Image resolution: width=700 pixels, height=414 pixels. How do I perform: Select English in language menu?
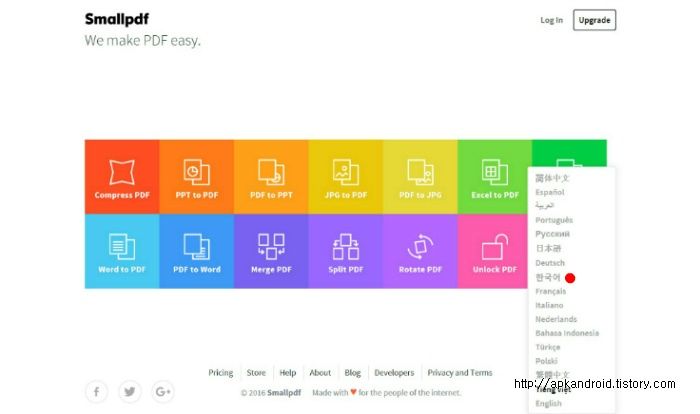tap(548, 403)
